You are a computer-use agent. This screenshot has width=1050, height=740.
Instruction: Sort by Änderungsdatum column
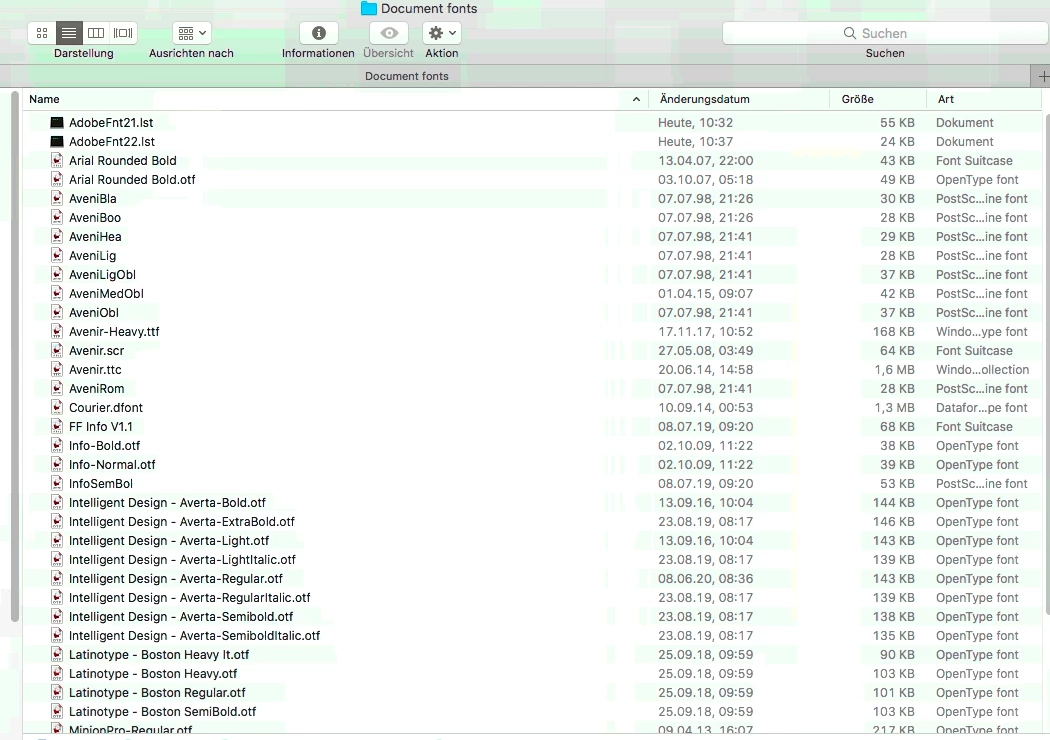[704, 99]
